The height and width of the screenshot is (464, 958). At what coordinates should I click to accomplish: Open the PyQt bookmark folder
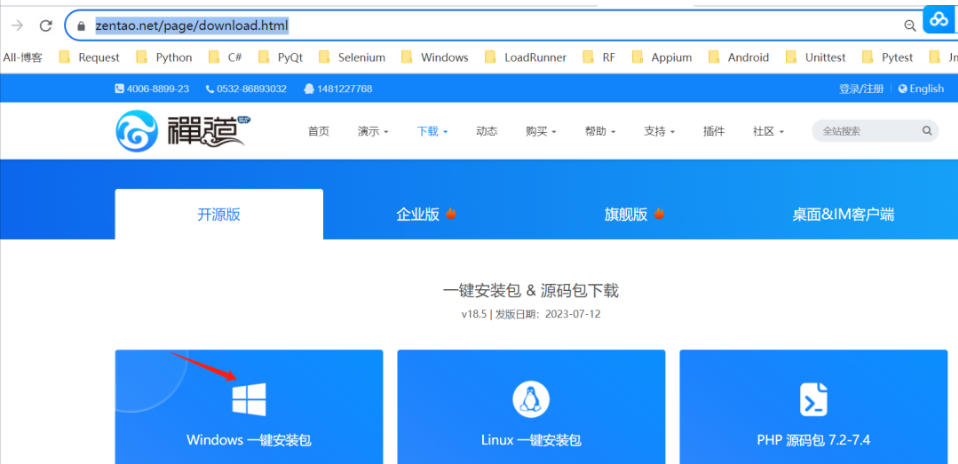[x=280, y=57]
